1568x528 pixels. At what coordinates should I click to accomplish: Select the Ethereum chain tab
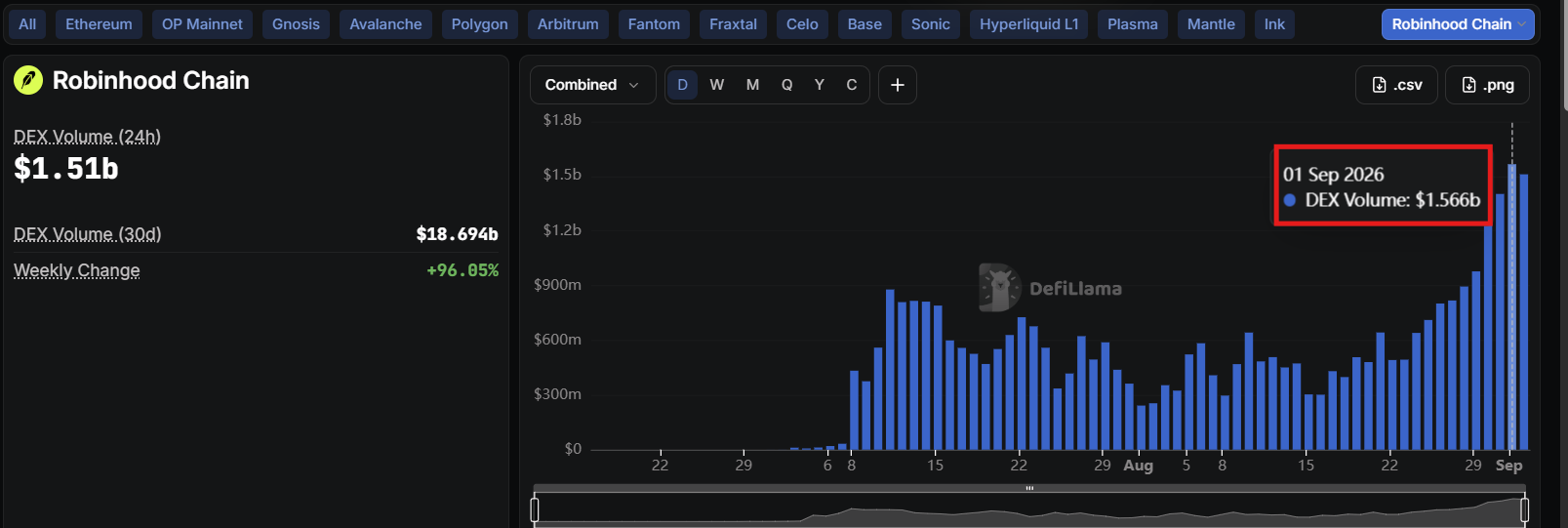tap(99, 24)
